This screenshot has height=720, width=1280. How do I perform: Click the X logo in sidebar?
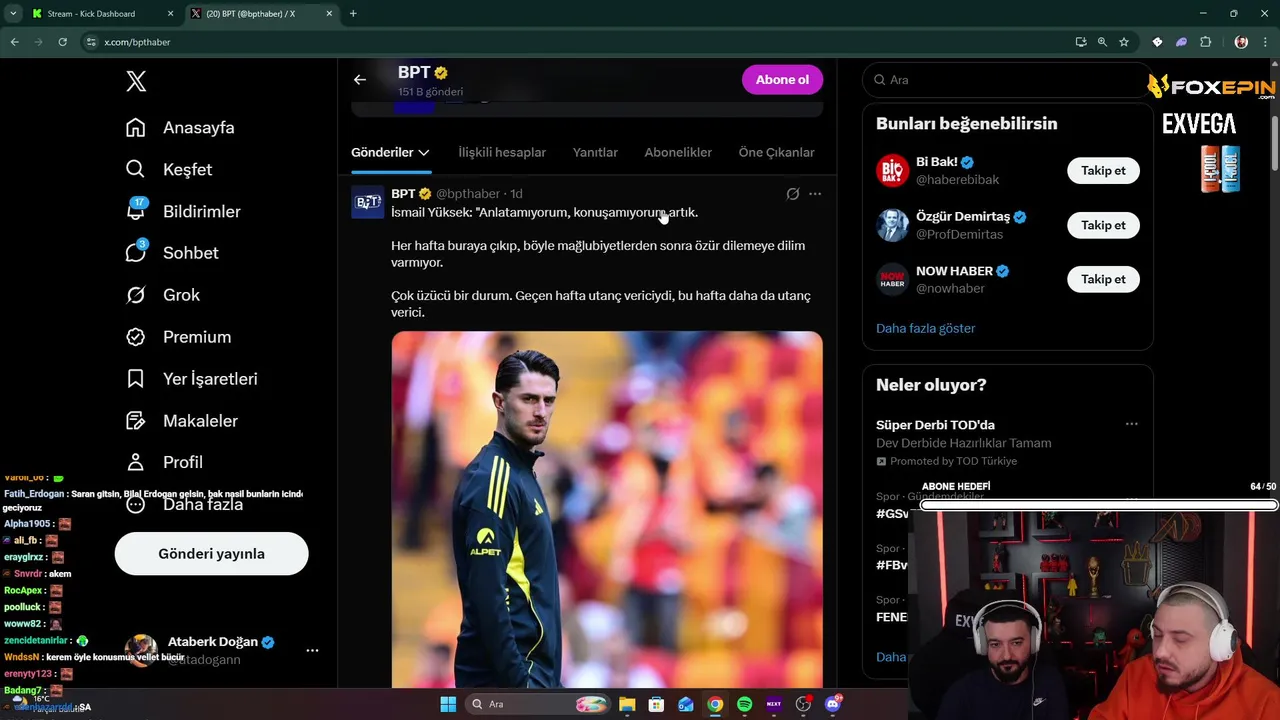136,82
